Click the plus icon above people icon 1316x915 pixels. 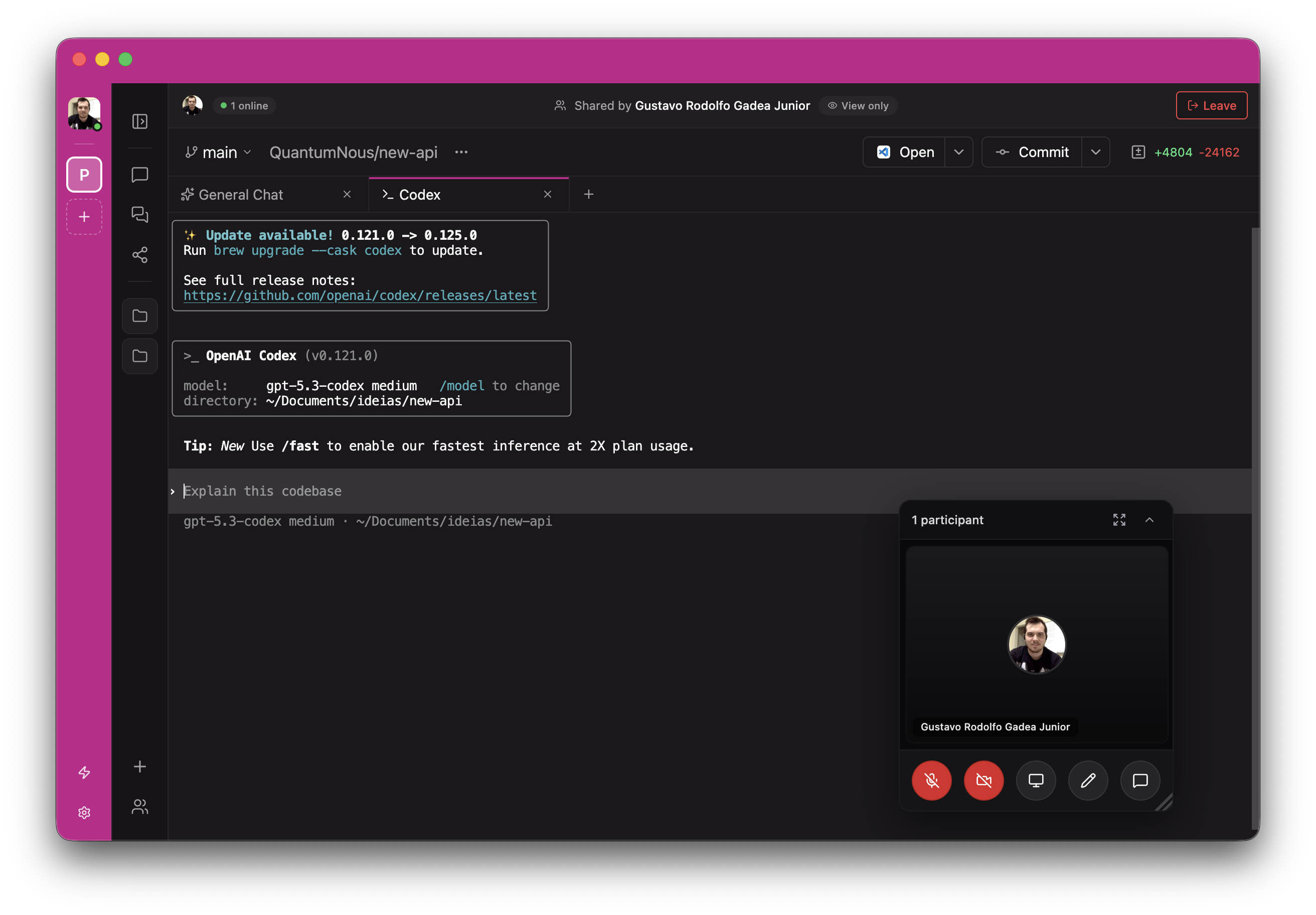[x=140, y=767]
